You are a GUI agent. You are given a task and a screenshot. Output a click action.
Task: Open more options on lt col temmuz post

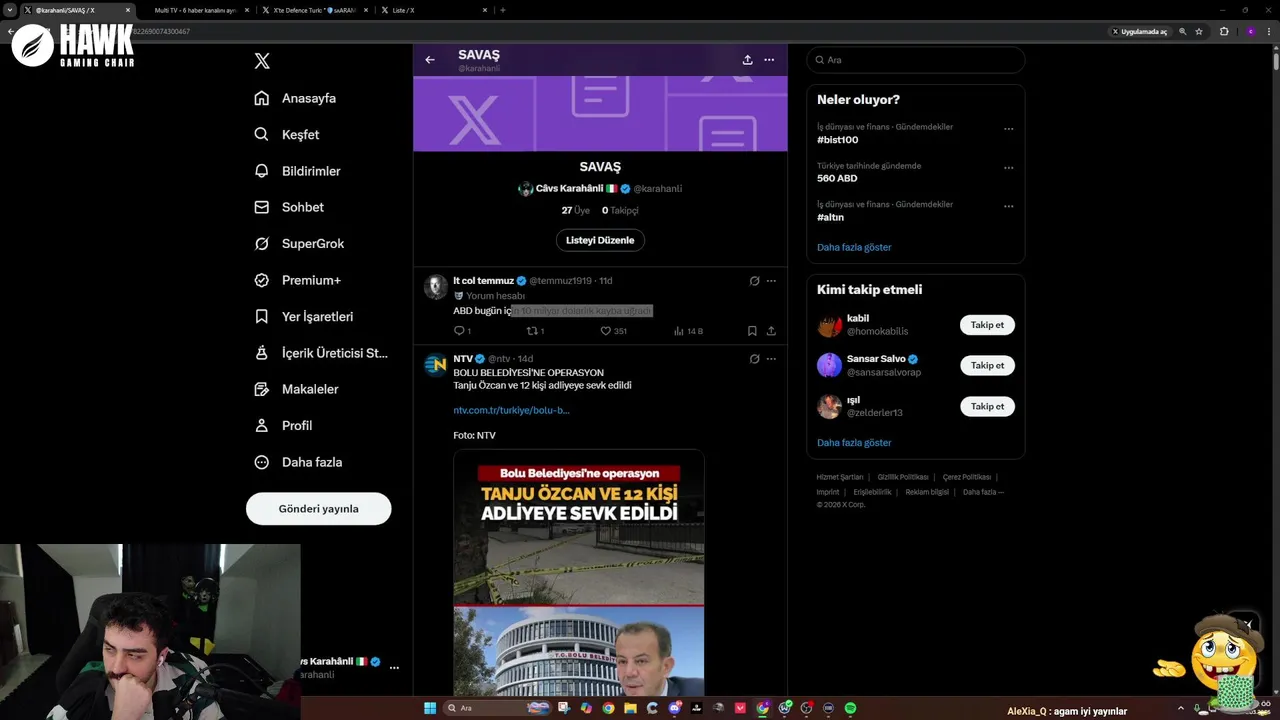(x=771, y=281)
